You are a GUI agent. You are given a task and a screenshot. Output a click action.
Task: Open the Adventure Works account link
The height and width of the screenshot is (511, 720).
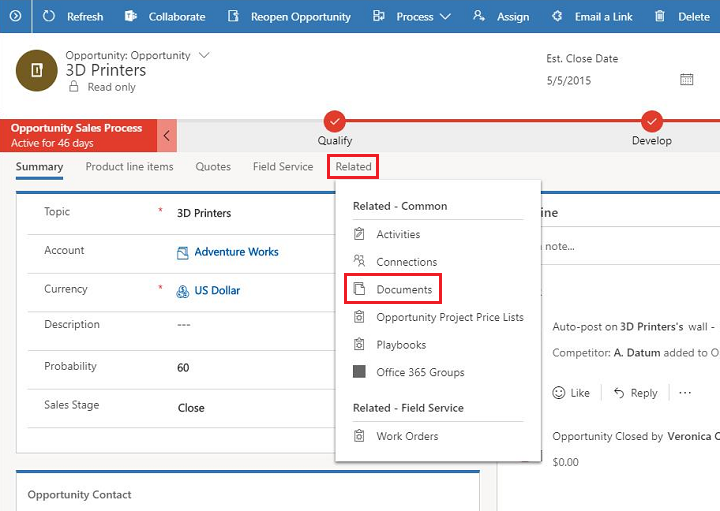[x=236, y=252]
